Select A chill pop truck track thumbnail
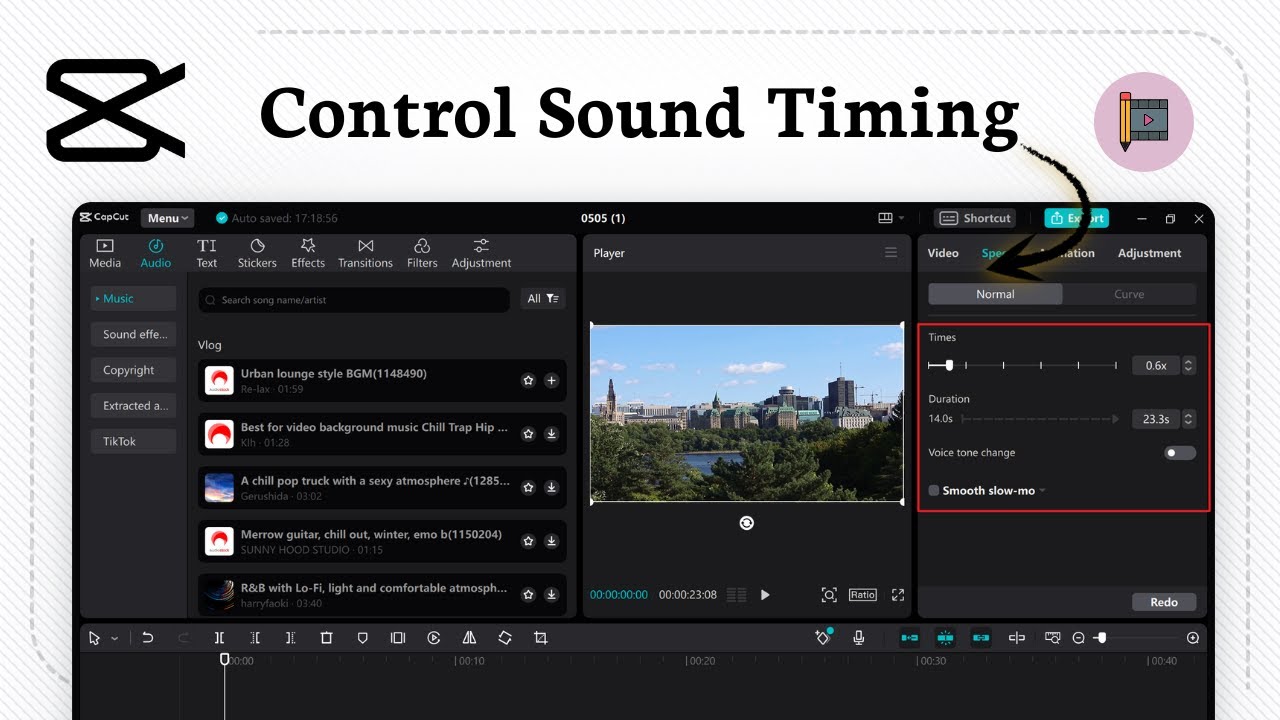The image size is (1280, 720). (219, 488)
